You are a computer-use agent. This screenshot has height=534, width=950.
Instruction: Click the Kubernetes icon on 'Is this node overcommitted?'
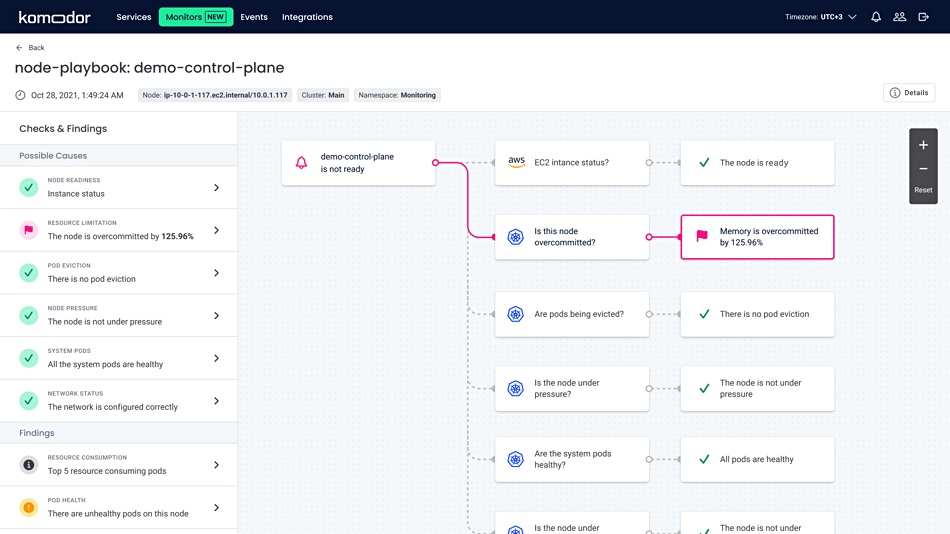[x=516, y=236]
